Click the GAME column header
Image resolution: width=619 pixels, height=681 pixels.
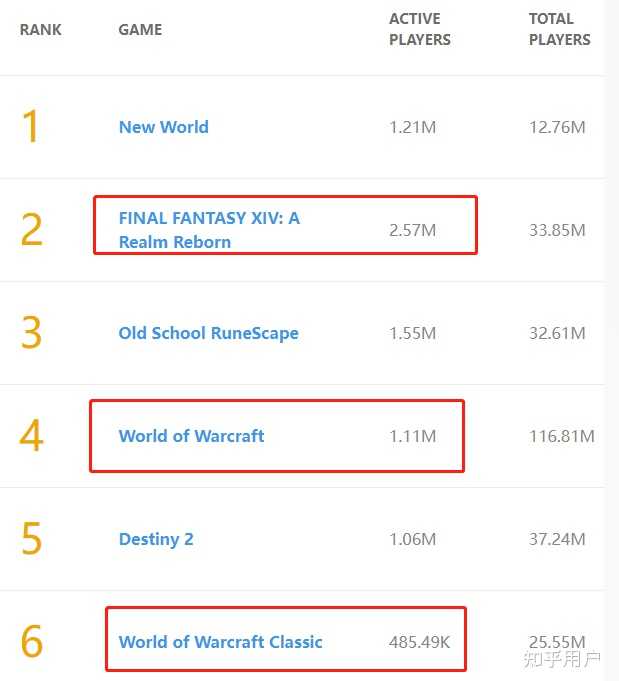click(140, 30)
